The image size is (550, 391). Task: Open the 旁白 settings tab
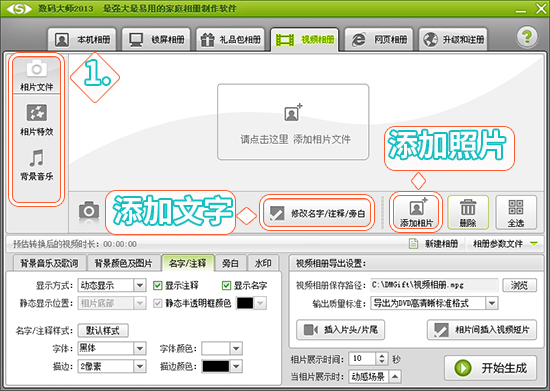230,263
